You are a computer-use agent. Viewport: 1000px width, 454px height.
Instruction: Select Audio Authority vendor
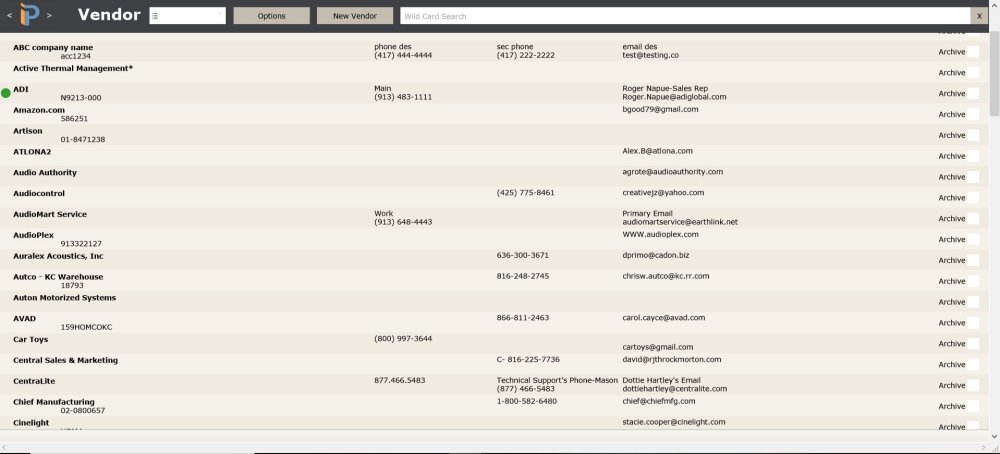(x=45, y=172)
